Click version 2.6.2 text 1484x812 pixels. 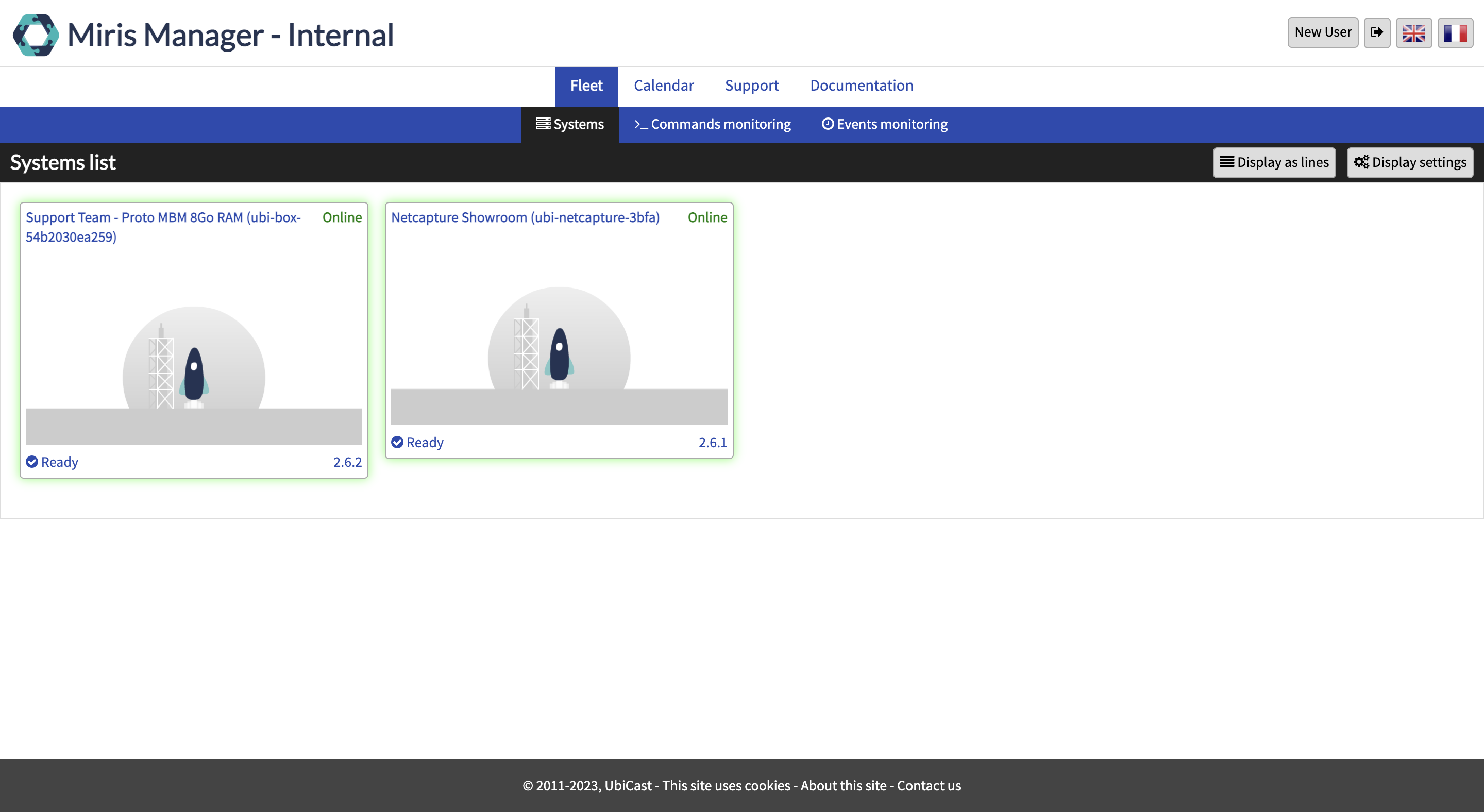coord(347,463)
